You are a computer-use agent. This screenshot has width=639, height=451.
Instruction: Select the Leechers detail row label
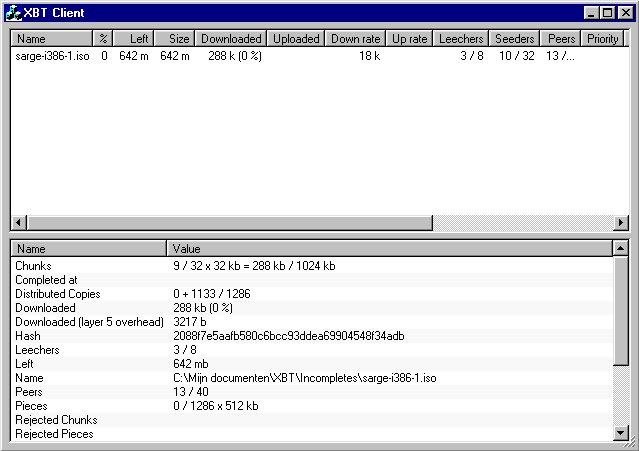click(x=37, y=350)
